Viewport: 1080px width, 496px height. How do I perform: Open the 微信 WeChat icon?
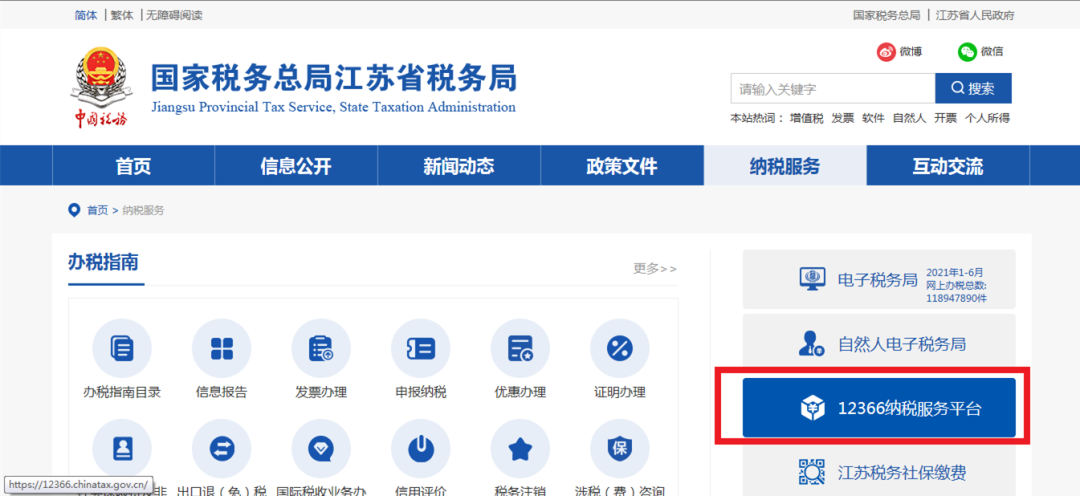pos(967,52)
